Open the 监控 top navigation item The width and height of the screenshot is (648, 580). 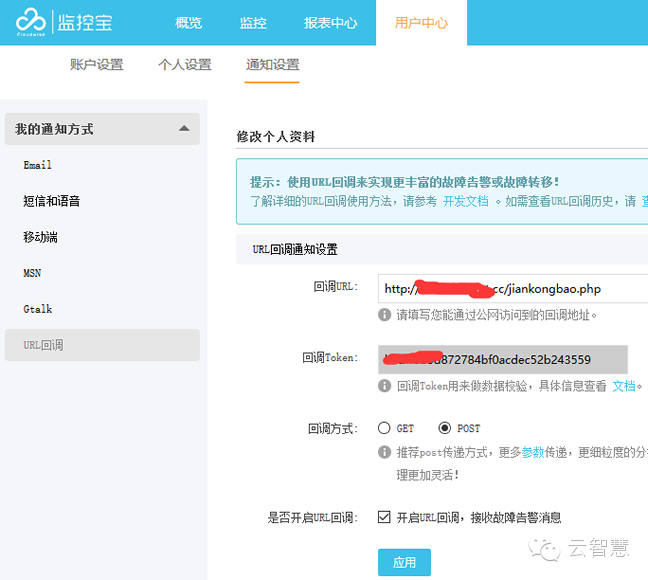pyautogui.click(x=253, y=23)
